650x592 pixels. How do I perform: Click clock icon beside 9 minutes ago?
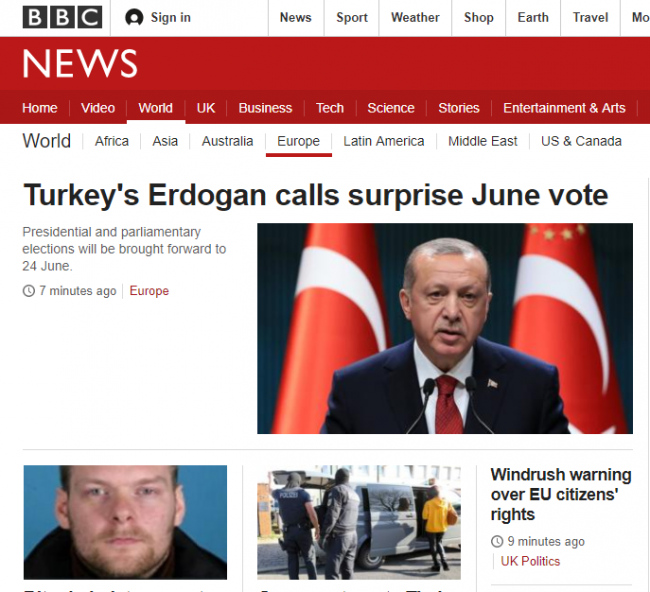[x=497, y=541]
